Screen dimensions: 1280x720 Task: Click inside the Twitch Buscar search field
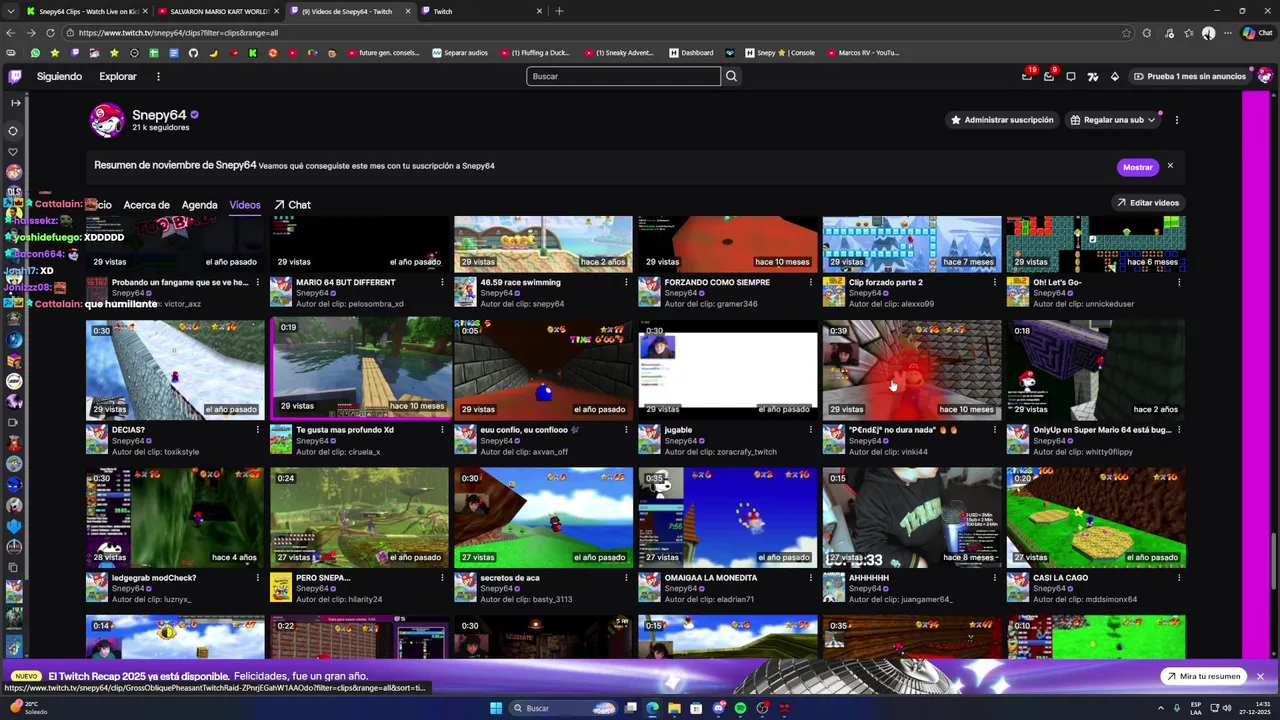[x=623, y=76]
